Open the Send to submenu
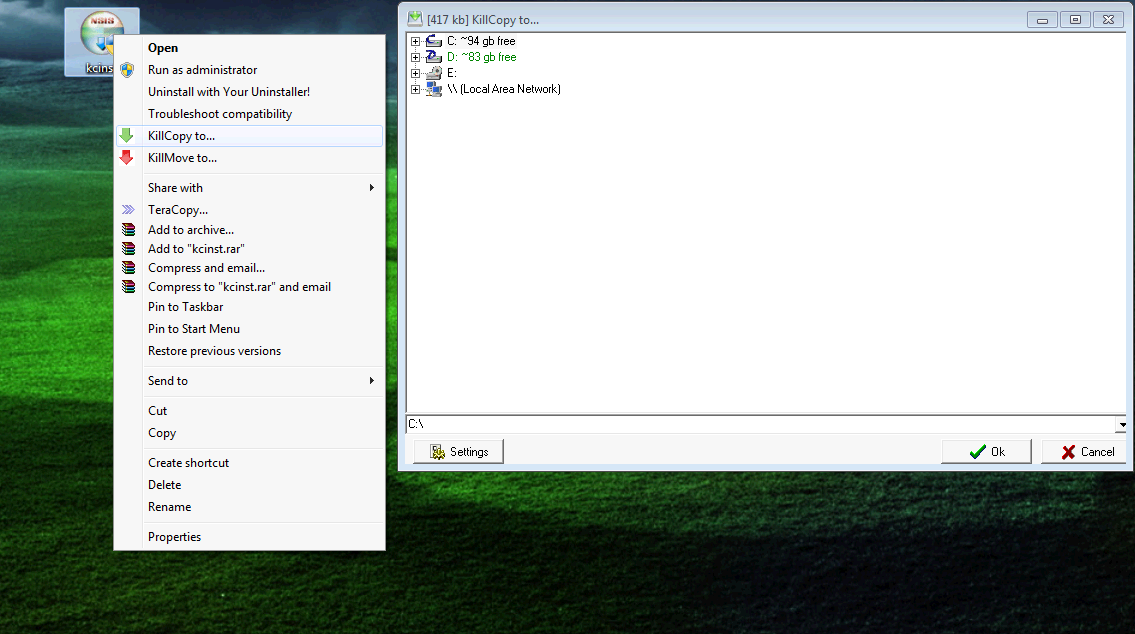The height and width of the screenshot is (634, 1135). [250, 381]
